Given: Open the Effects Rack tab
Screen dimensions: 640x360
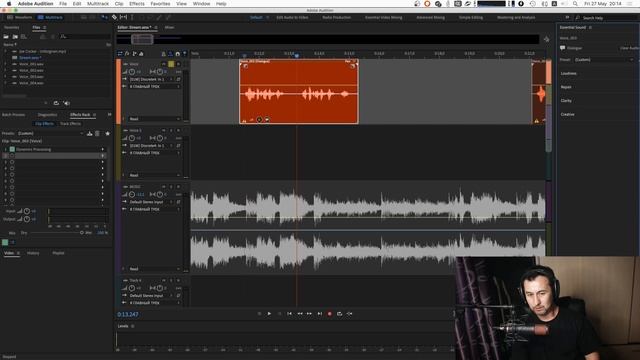Looking at the screenshot, I should click(80, 115).
